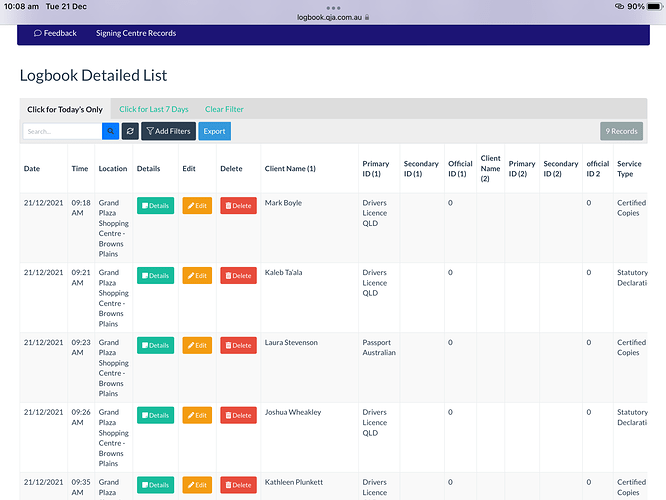The width and height of the screenshot is (666, 500).
Task: Delete the Kathleen Plunkett record
Action: (238, 485)
